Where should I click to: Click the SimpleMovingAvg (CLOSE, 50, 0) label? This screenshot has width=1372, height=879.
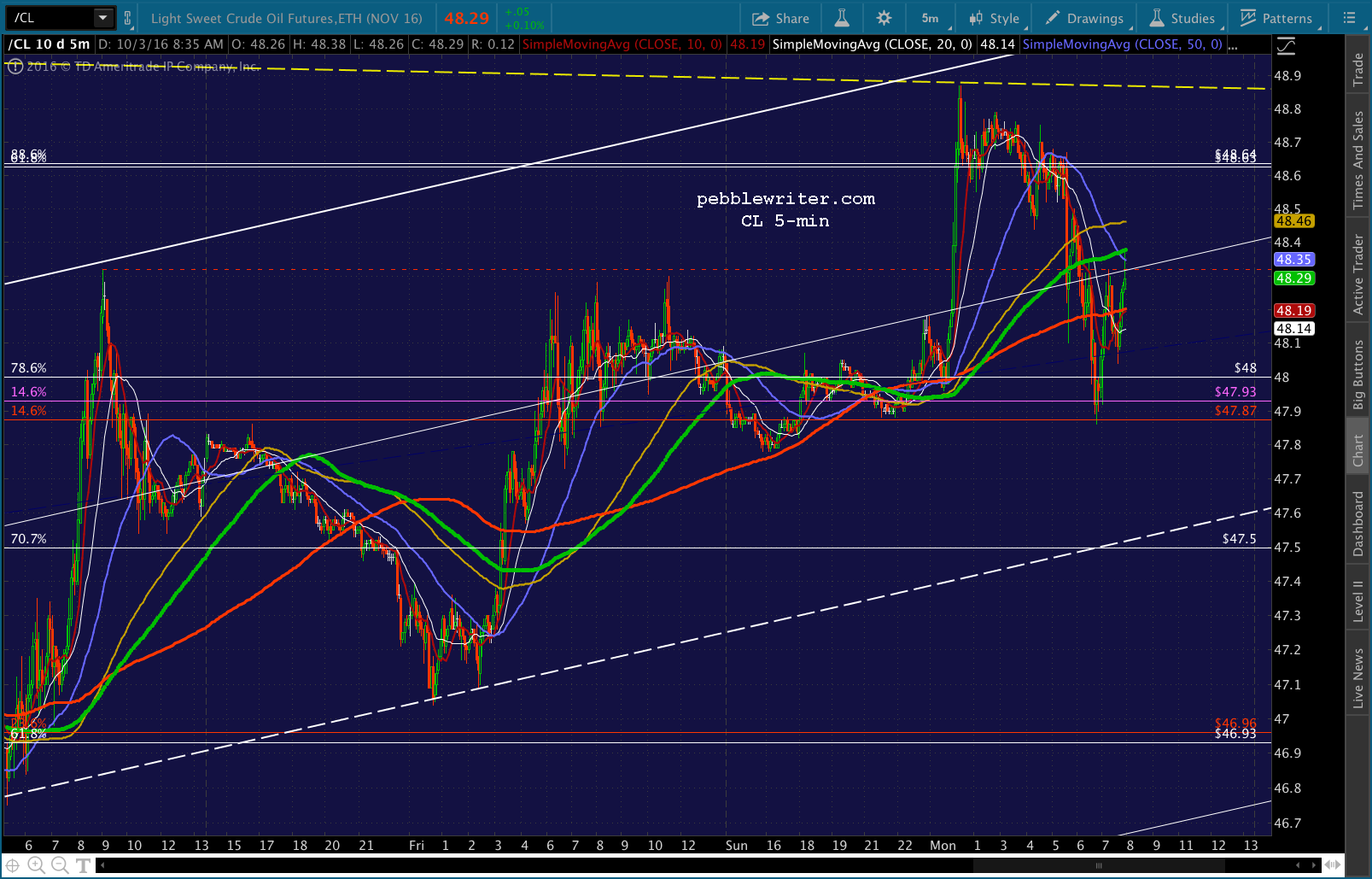click(1122, 44)
